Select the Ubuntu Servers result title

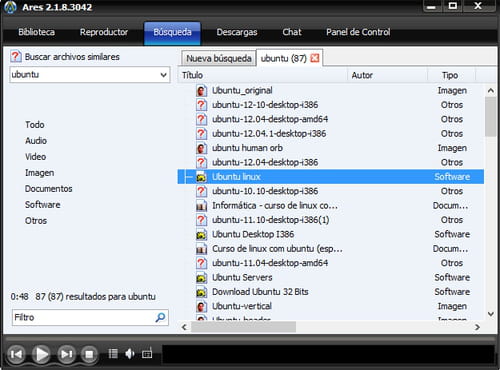(x=242, y=278)
